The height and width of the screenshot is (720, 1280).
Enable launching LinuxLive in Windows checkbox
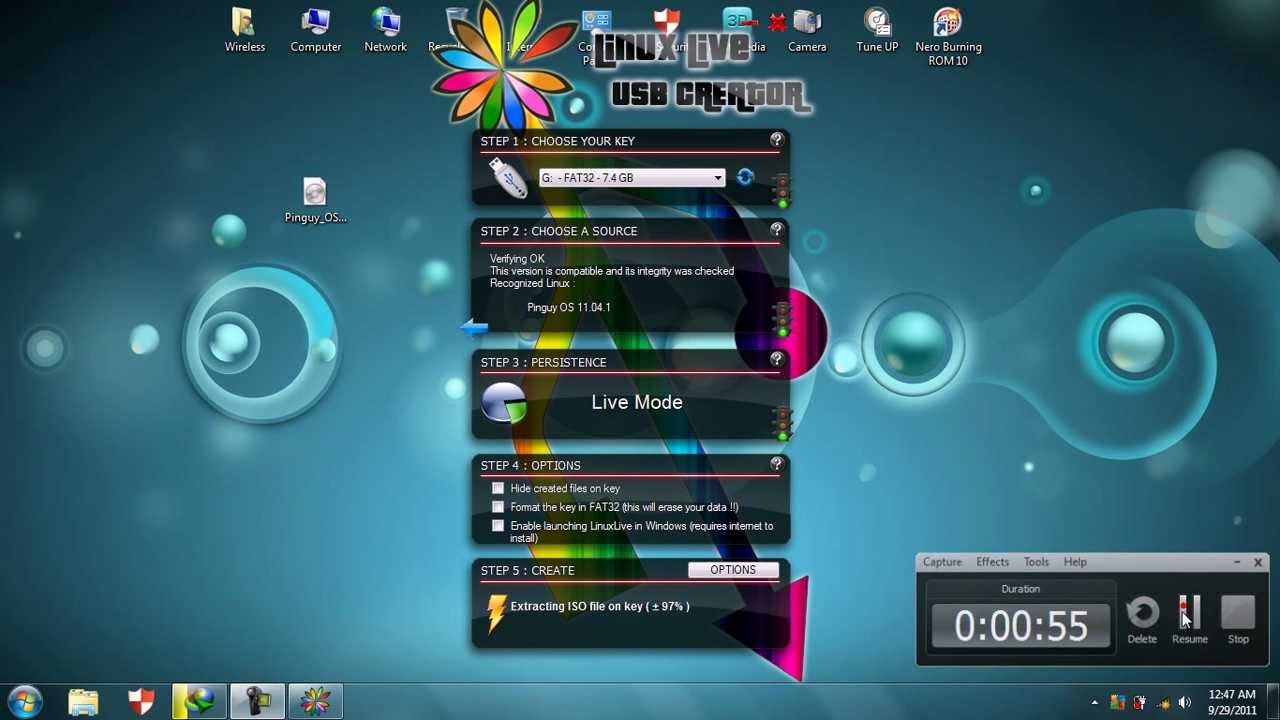(498, 525)
